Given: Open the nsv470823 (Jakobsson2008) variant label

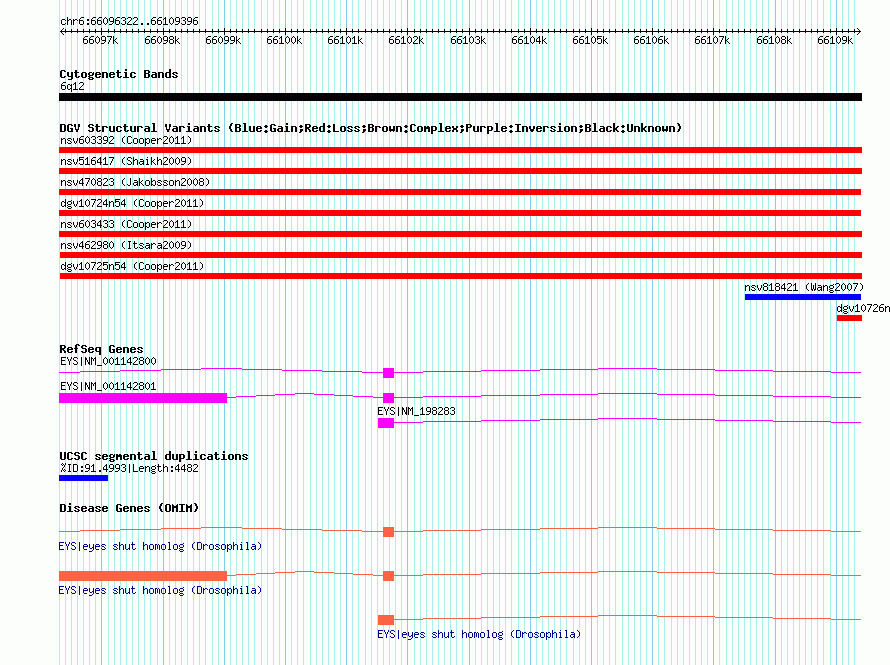Looking at the screenshot, I should 134,182.
